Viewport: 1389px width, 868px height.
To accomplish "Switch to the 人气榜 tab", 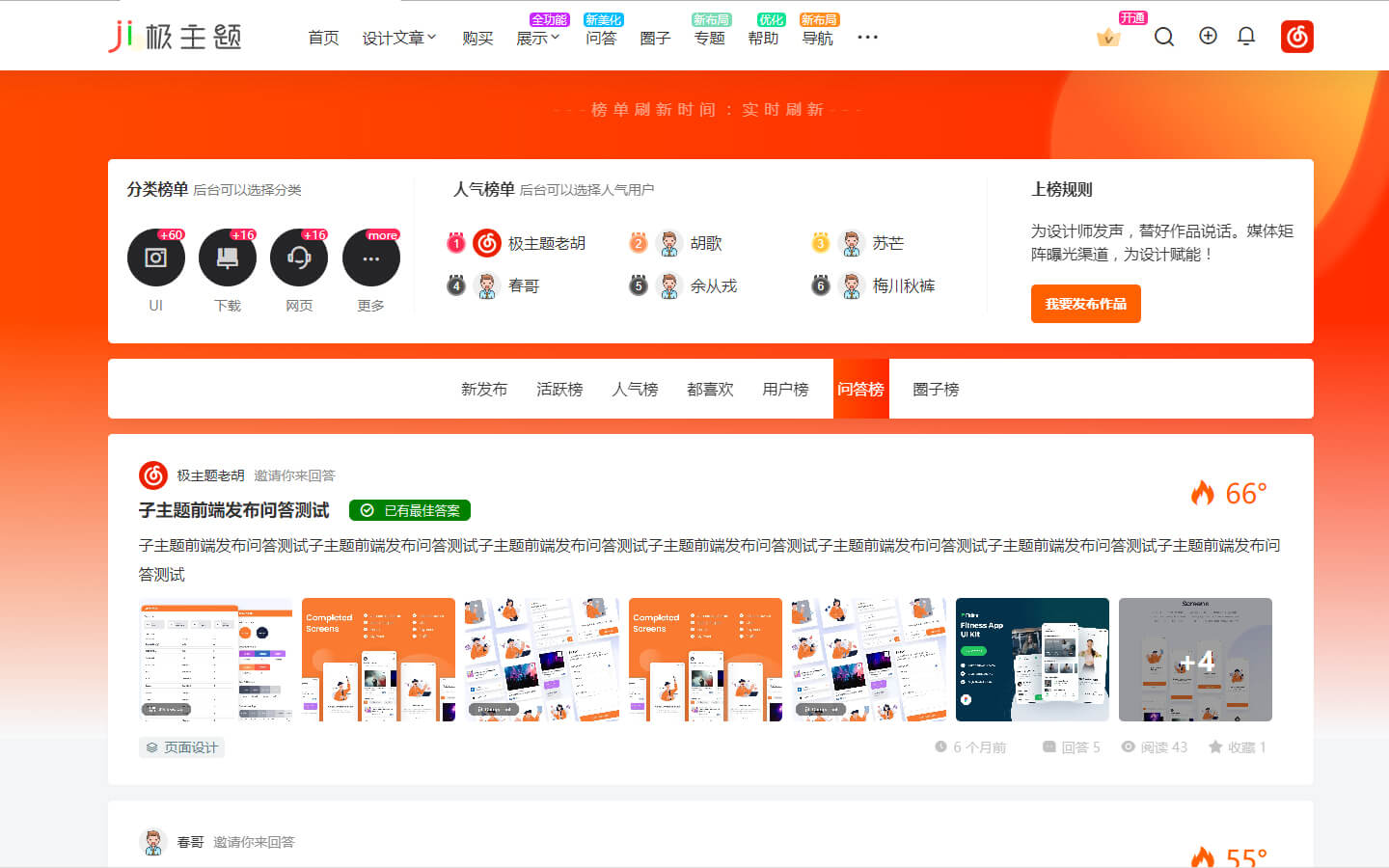I will click(635, 390).
